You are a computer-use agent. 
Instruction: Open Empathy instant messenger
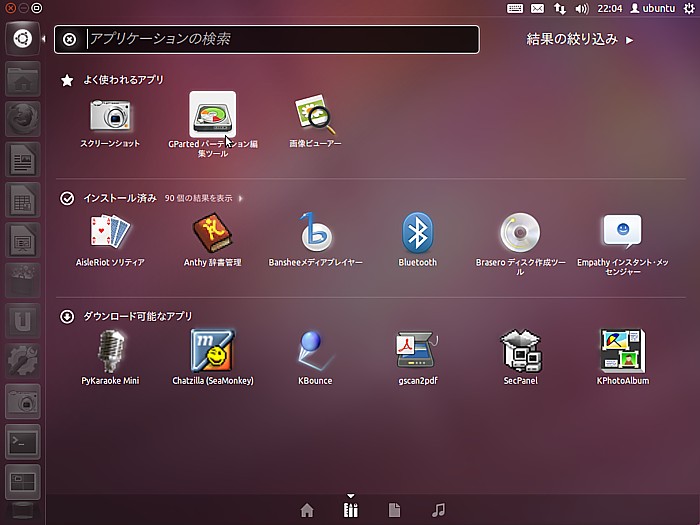pos(623,244)
